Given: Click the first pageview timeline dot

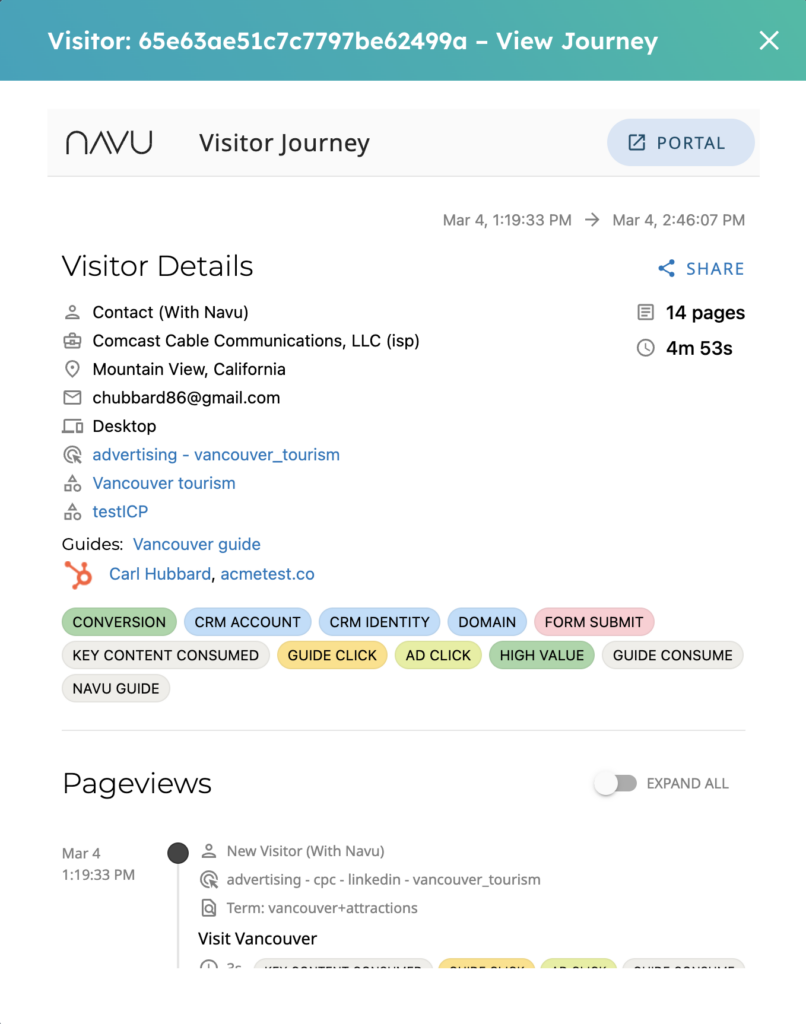Looking at the screenshot, I should 178,853.
